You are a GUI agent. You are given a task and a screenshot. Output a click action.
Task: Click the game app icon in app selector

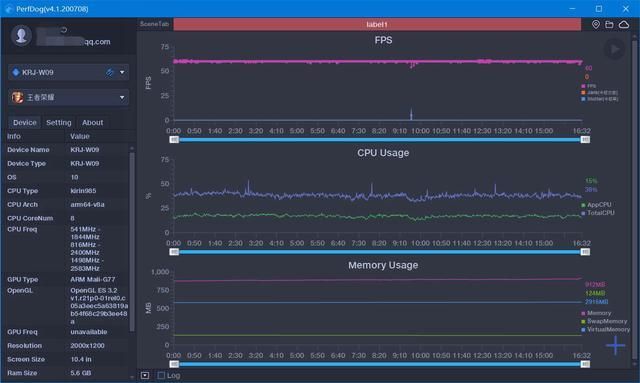tap(18, 98)
